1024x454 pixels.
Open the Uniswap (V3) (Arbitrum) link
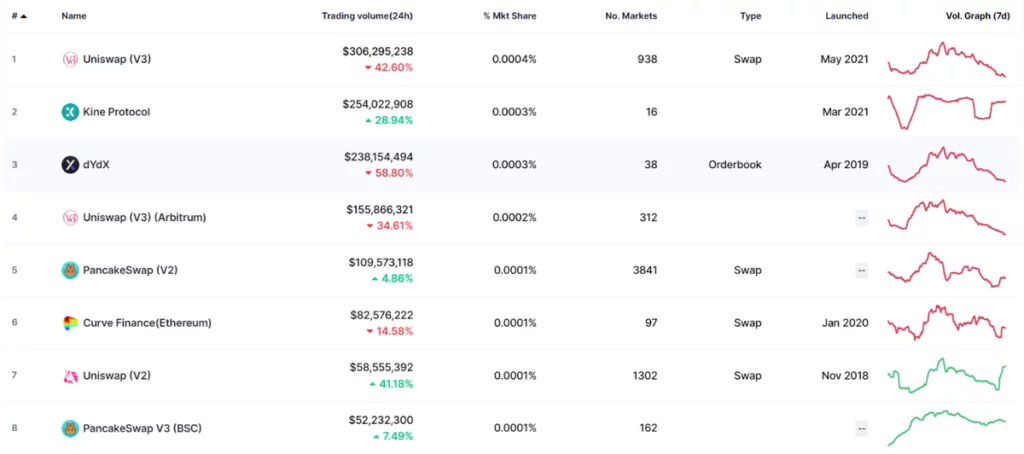(x=144, y=218)
